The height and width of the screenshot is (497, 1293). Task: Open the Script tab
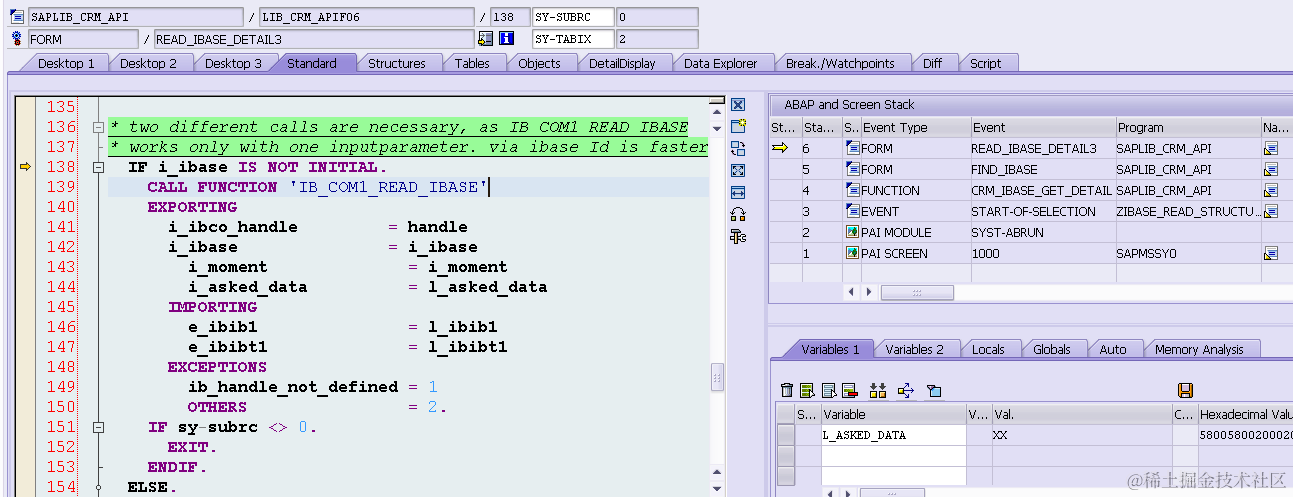986,63
